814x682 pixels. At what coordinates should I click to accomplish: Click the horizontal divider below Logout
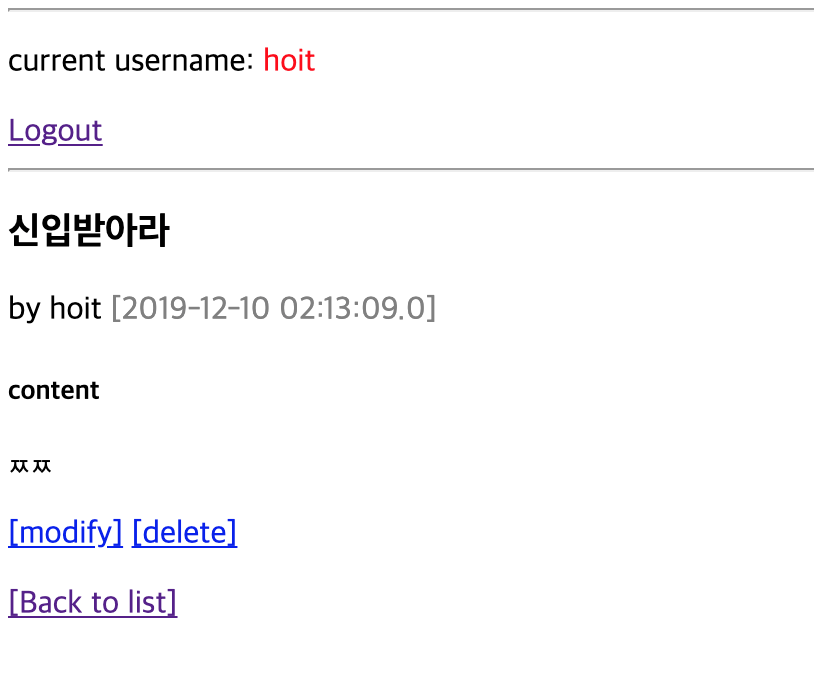[410, 170]
